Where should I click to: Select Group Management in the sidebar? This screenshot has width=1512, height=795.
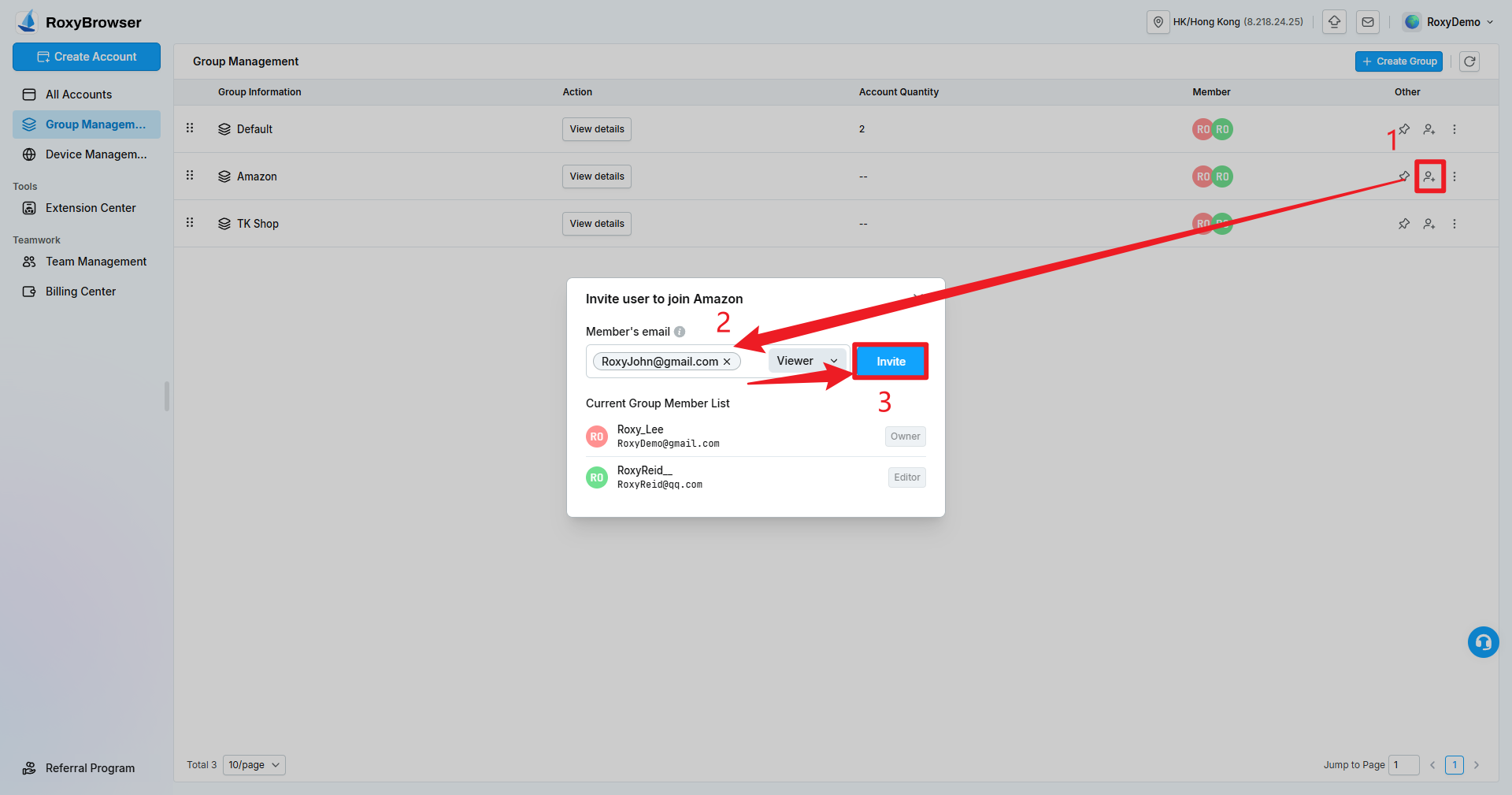87,124
